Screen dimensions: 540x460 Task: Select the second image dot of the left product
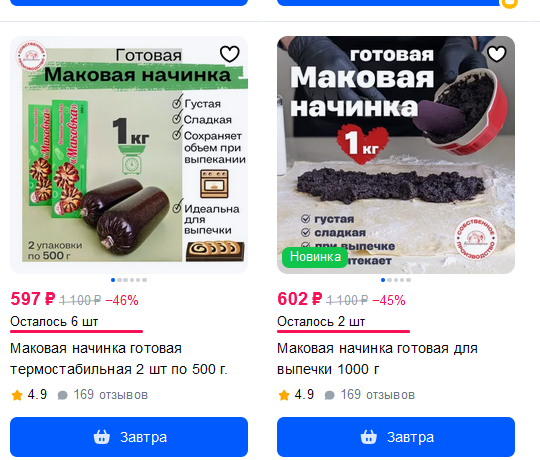(x=120, y=280)
